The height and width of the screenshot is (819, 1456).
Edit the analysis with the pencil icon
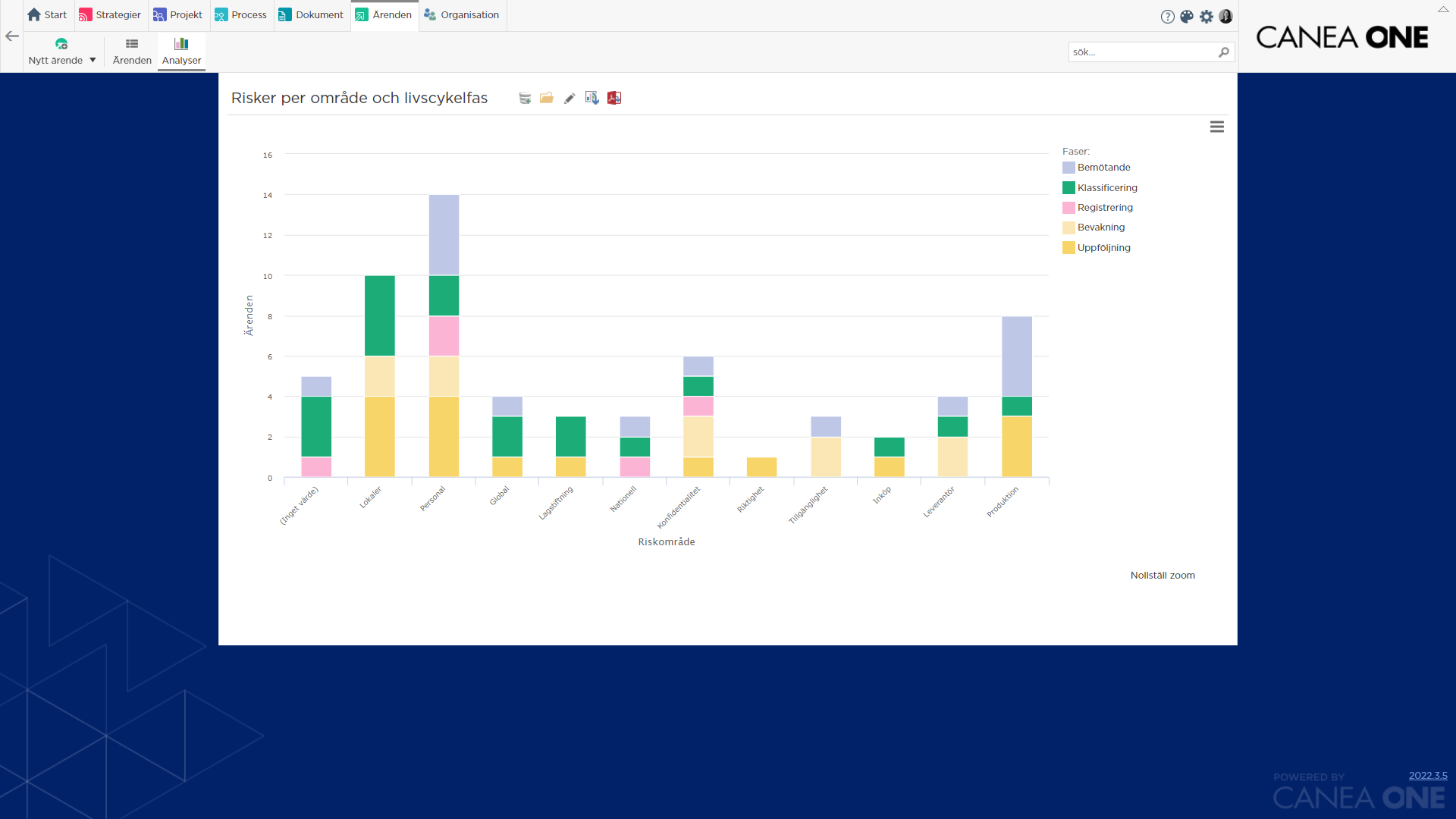tap(570, 98)
